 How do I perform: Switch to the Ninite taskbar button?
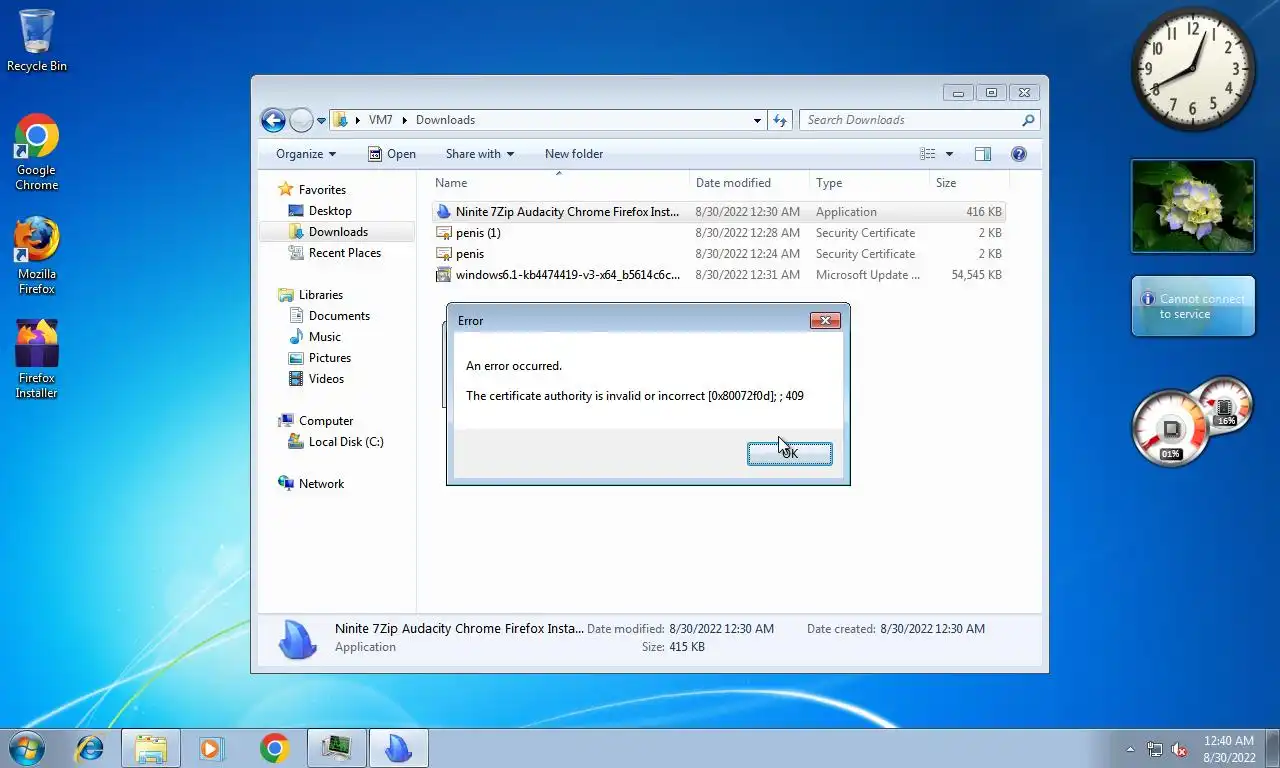tap(399, 748)
